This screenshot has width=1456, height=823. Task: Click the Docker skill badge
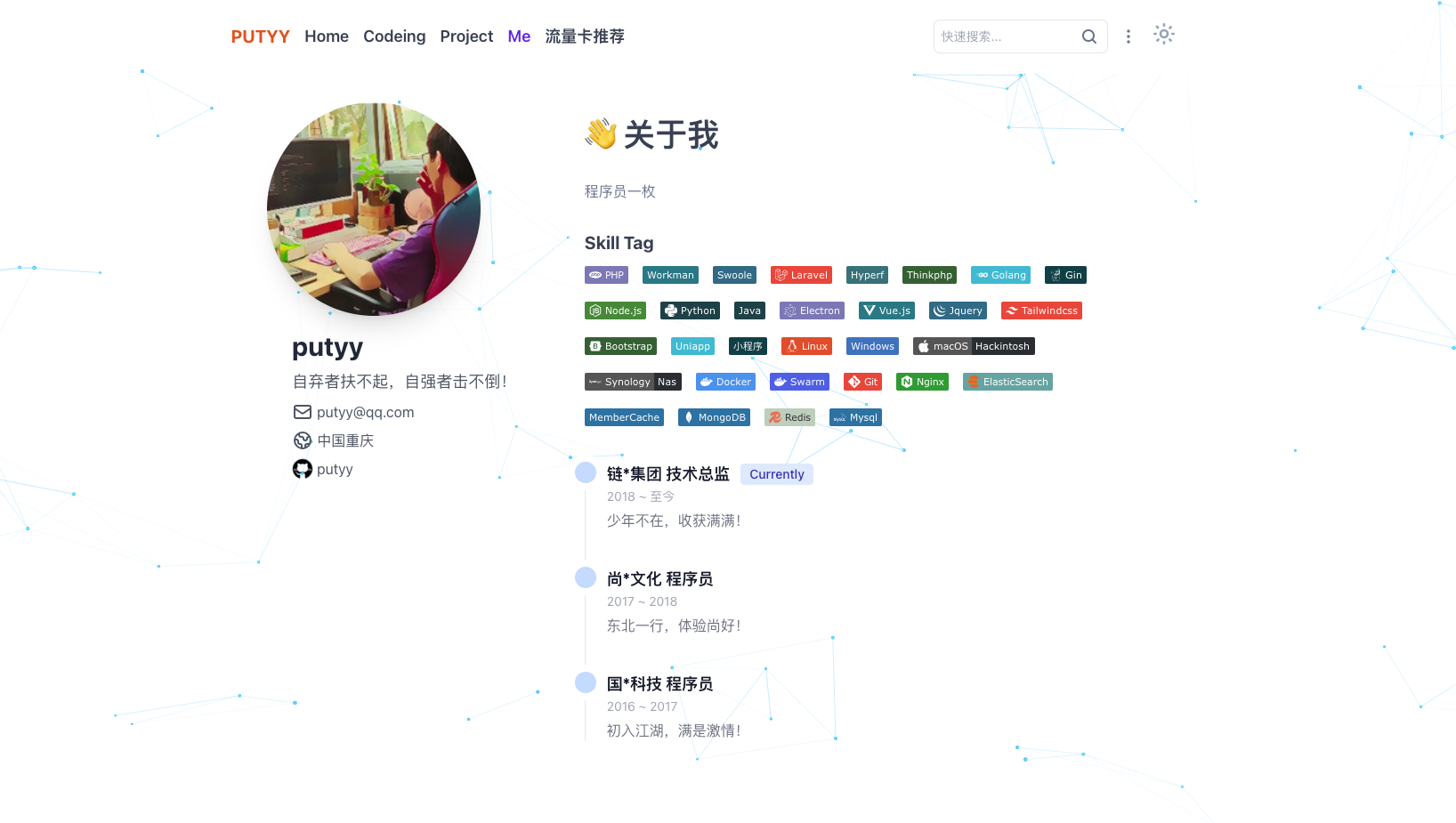(x=725, y=382)
